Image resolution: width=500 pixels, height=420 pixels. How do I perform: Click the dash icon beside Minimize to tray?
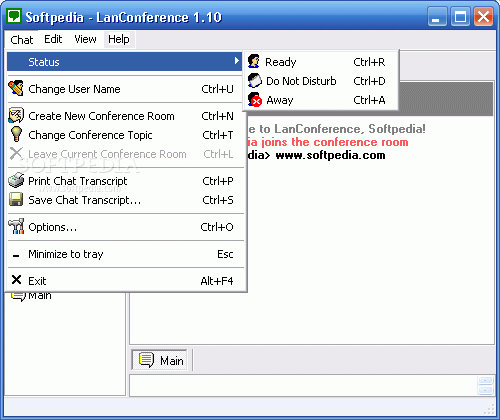16,256
